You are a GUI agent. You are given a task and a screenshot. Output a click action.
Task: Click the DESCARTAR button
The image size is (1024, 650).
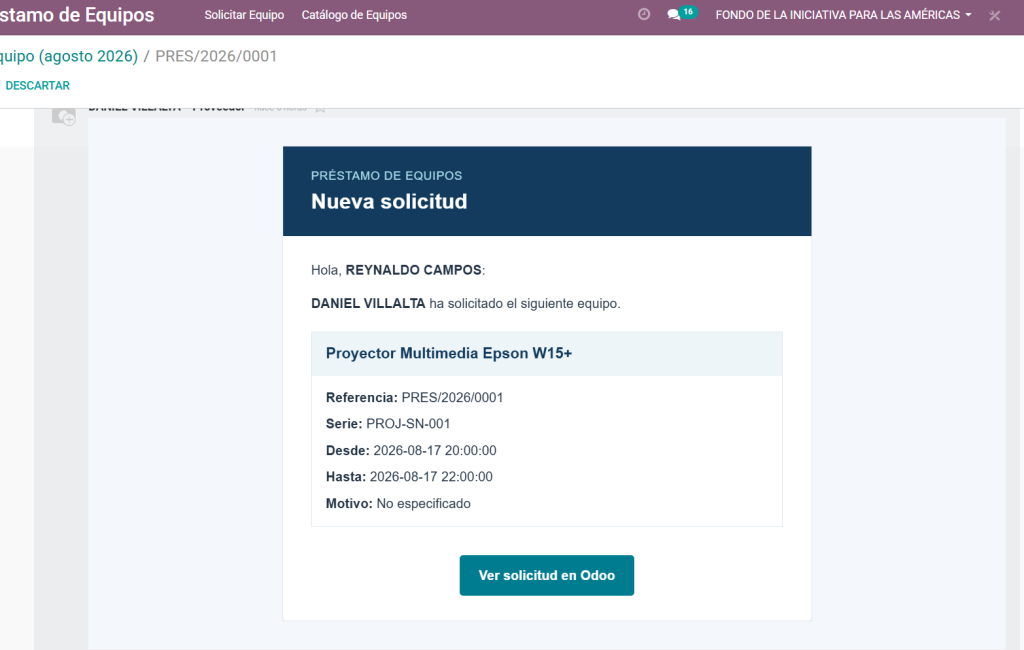(37, 86)
